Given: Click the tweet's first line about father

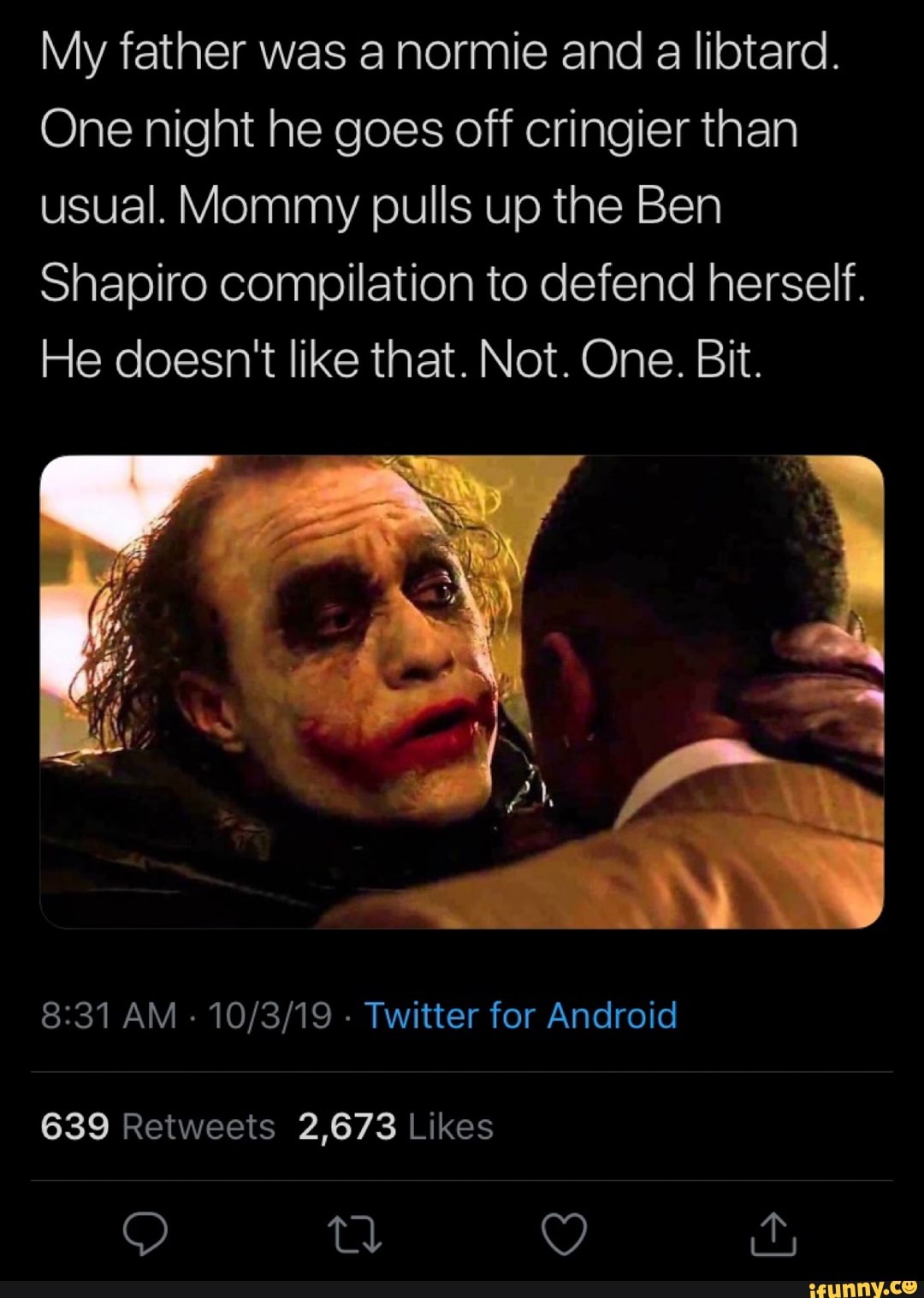Looking at the screenshot, I should [x=436, y=53].
